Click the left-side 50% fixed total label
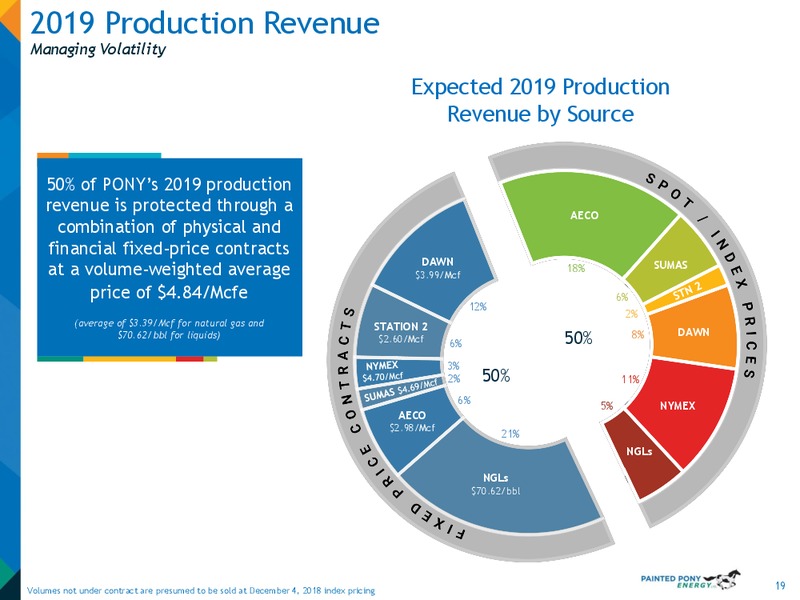Screen dimensions: 800x600 tap(496, 376)
